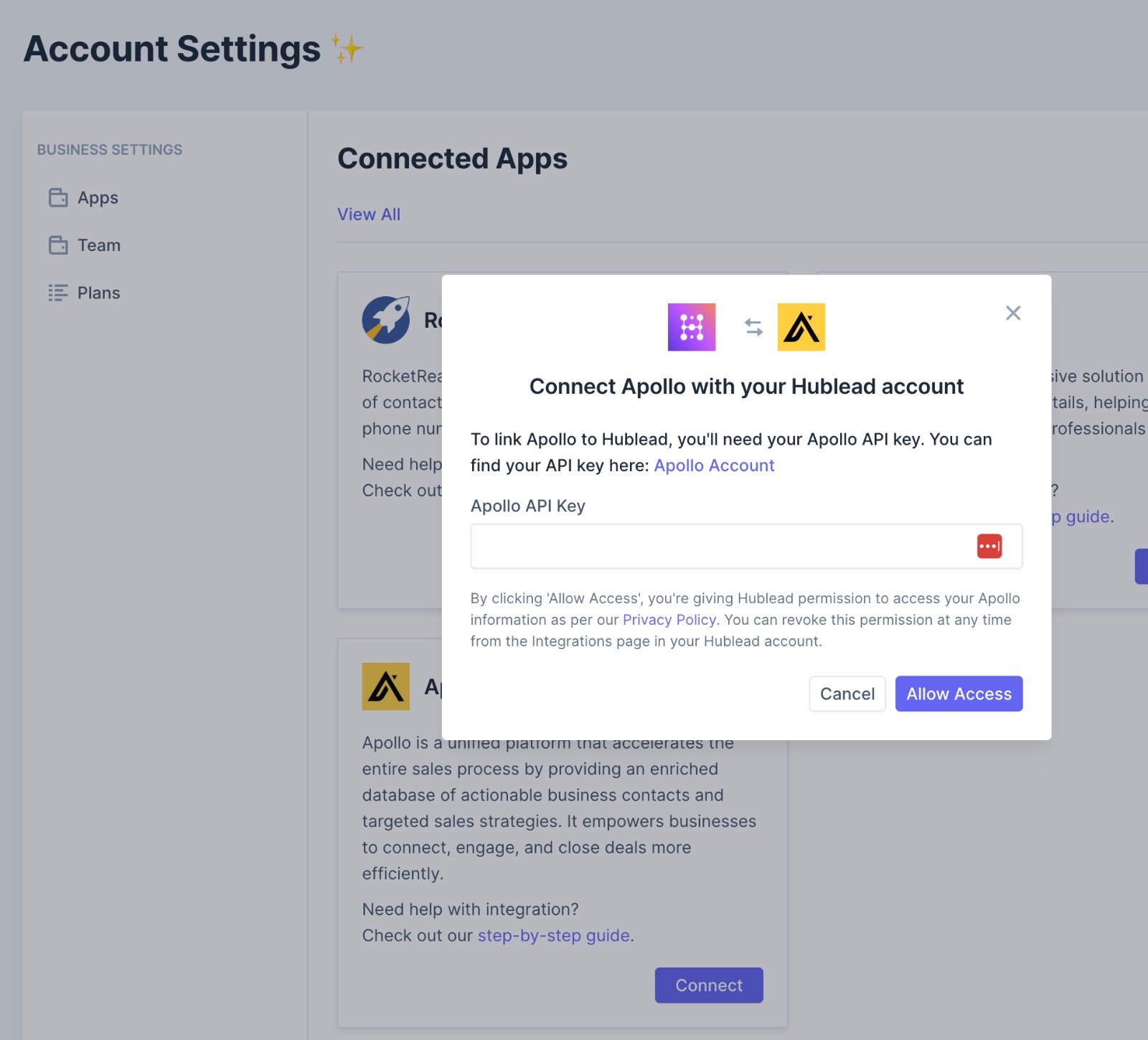Click the yellow Apollo logo in dialog header
Screen dimensions: 1148x1040
pos(801,327)
